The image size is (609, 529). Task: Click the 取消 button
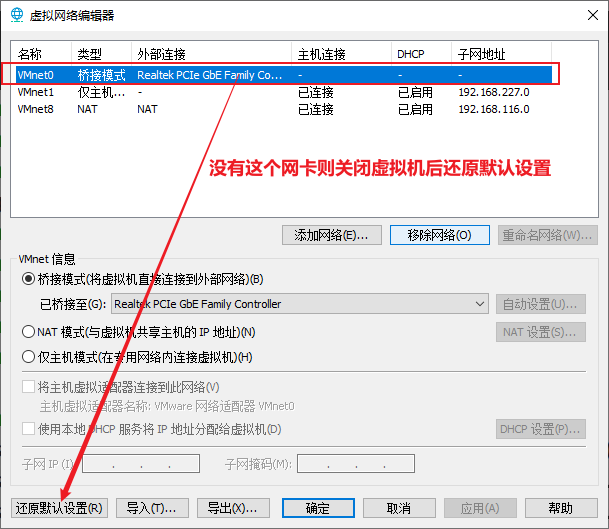[398, 508]
